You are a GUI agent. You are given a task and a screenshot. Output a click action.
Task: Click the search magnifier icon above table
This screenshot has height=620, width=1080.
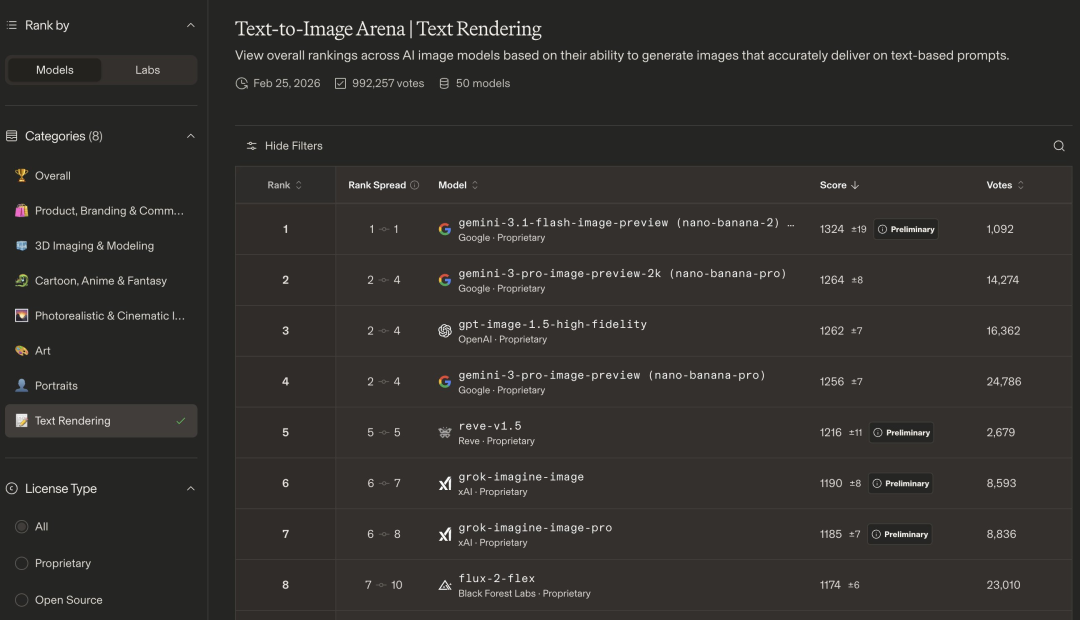pyautogui.click(x=1059, y=146)
